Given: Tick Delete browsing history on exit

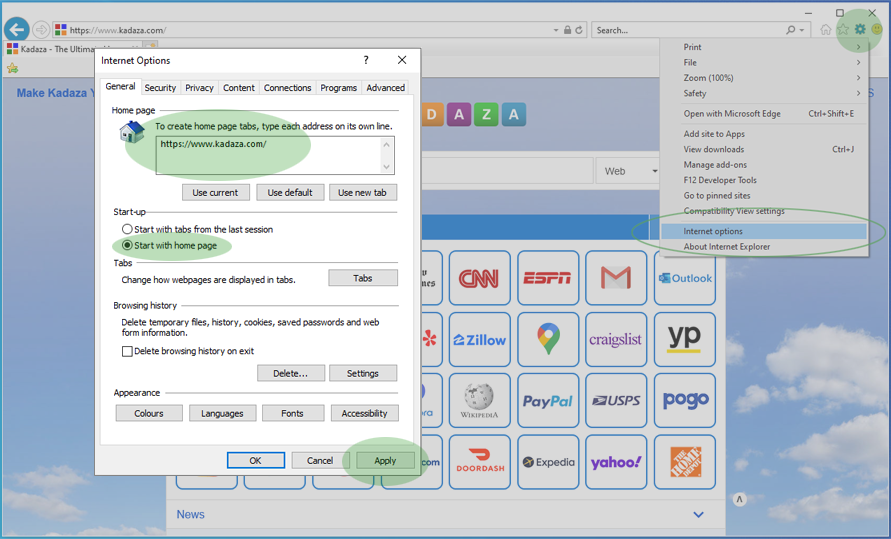Looking at the screenshot, I should 127,351.
